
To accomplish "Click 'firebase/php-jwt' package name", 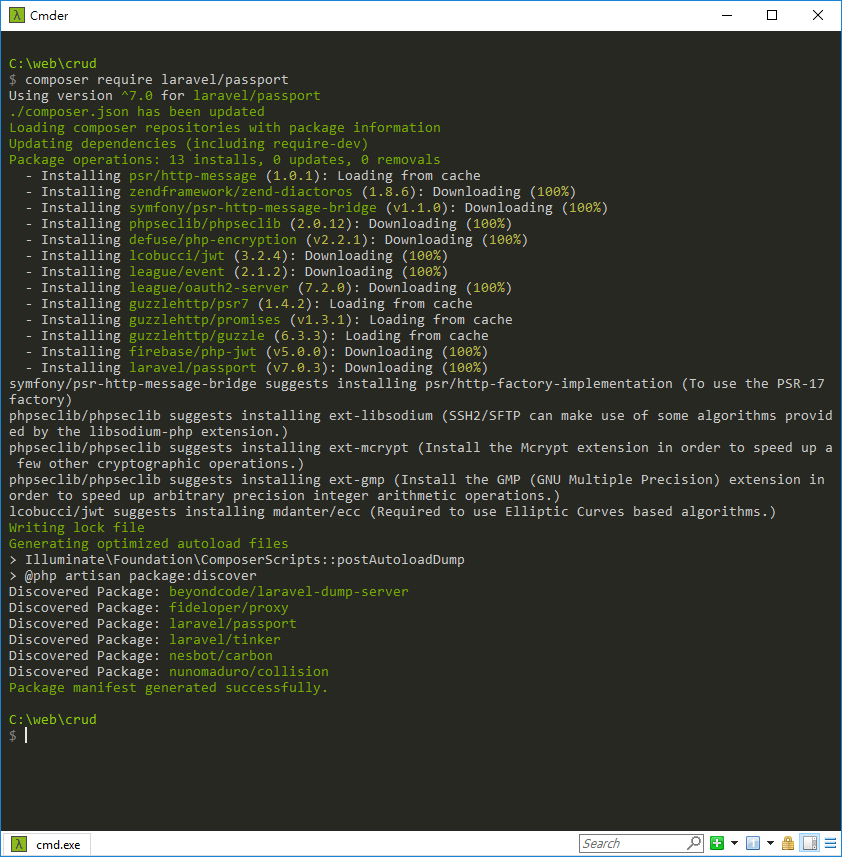I will click(x=193, y=352).
